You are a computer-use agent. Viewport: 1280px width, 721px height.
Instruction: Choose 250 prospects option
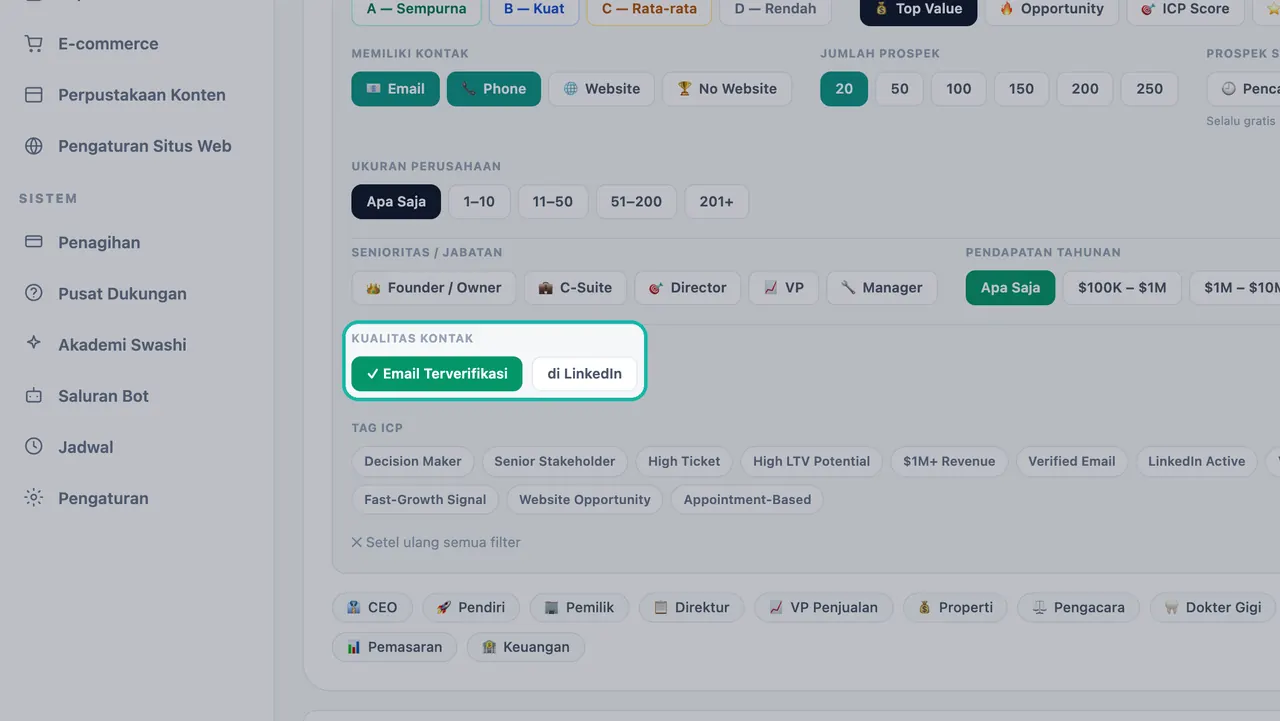[1150, 89]
